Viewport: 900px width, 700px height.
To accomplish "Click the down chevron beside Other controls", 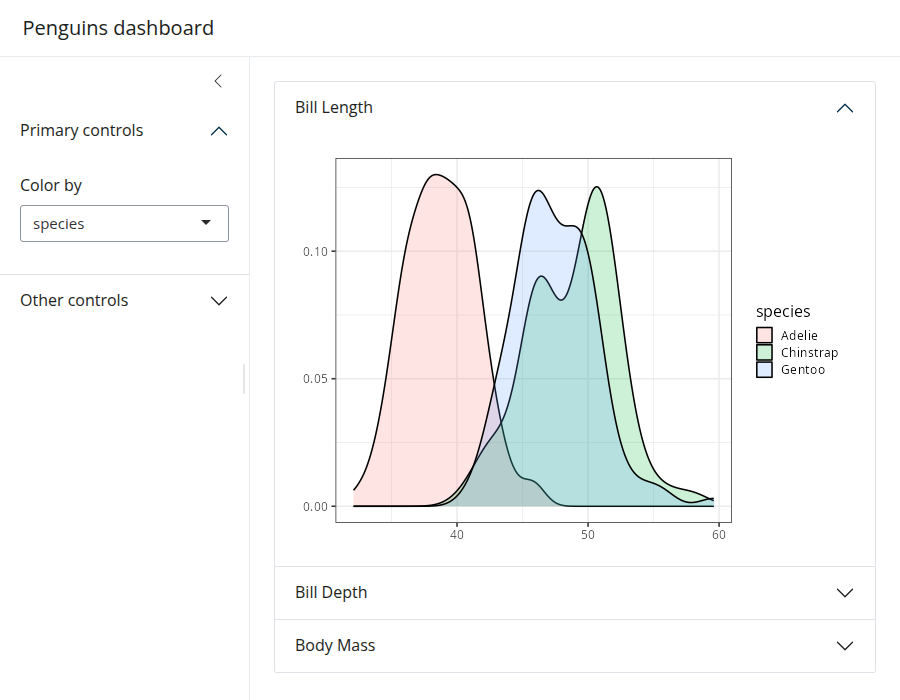I will tap(219, 301).
